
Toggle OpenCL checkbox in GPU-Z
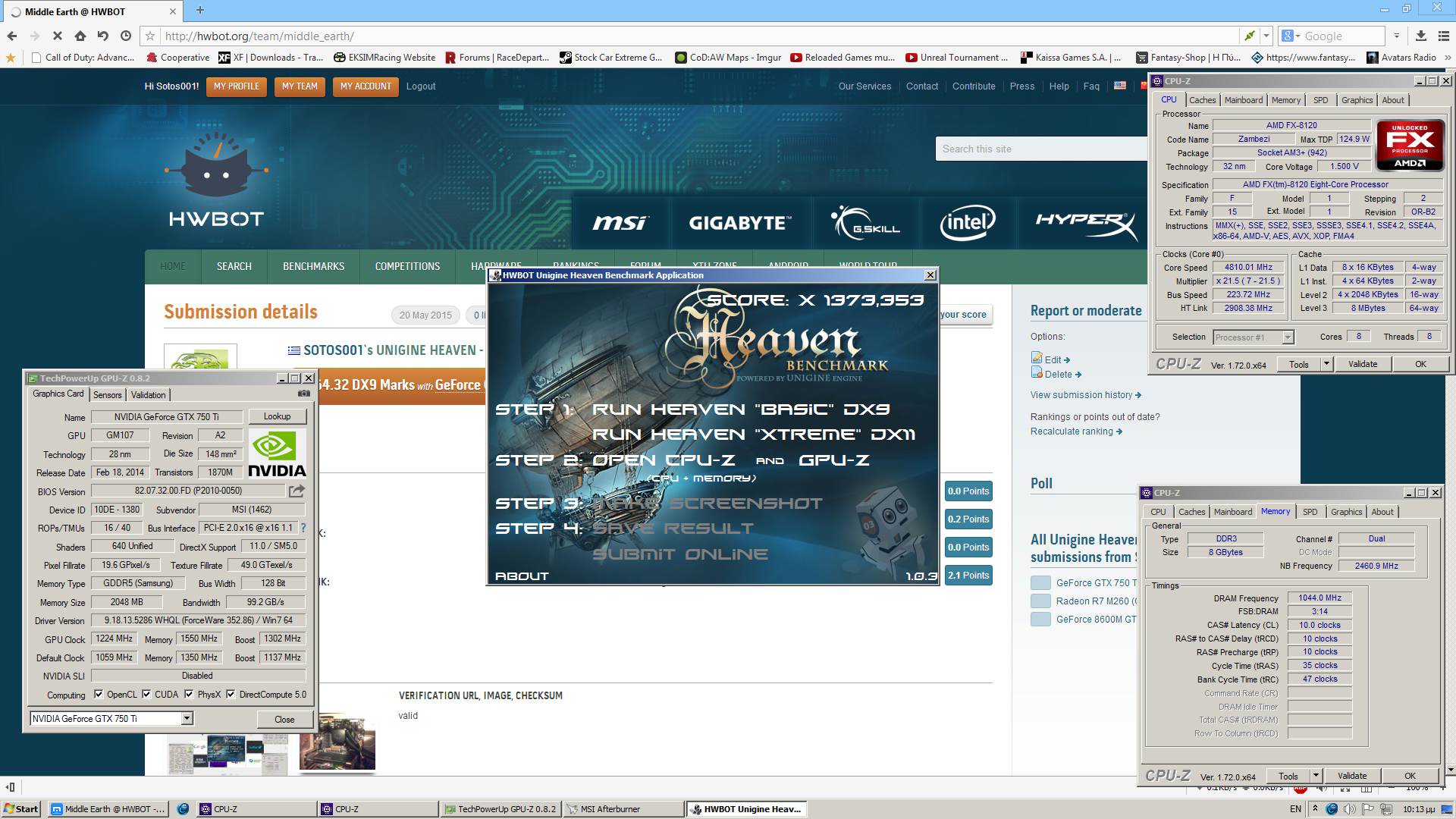coord(99,694)
